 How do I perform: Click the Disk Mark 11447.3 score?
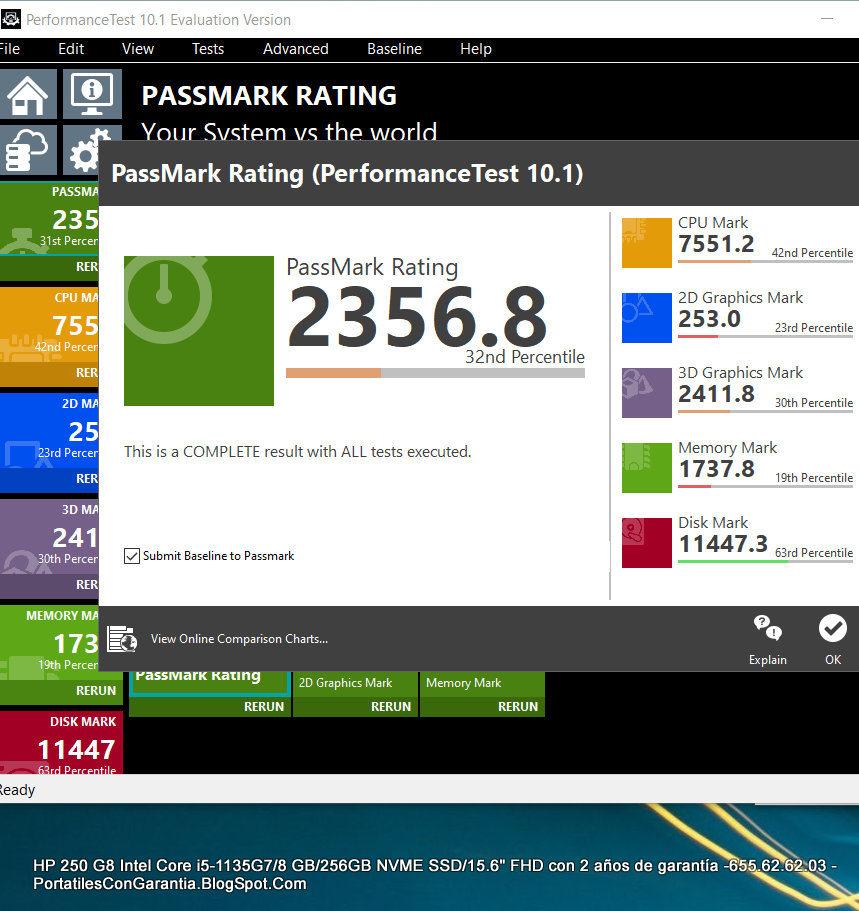[x=723, y=544]
